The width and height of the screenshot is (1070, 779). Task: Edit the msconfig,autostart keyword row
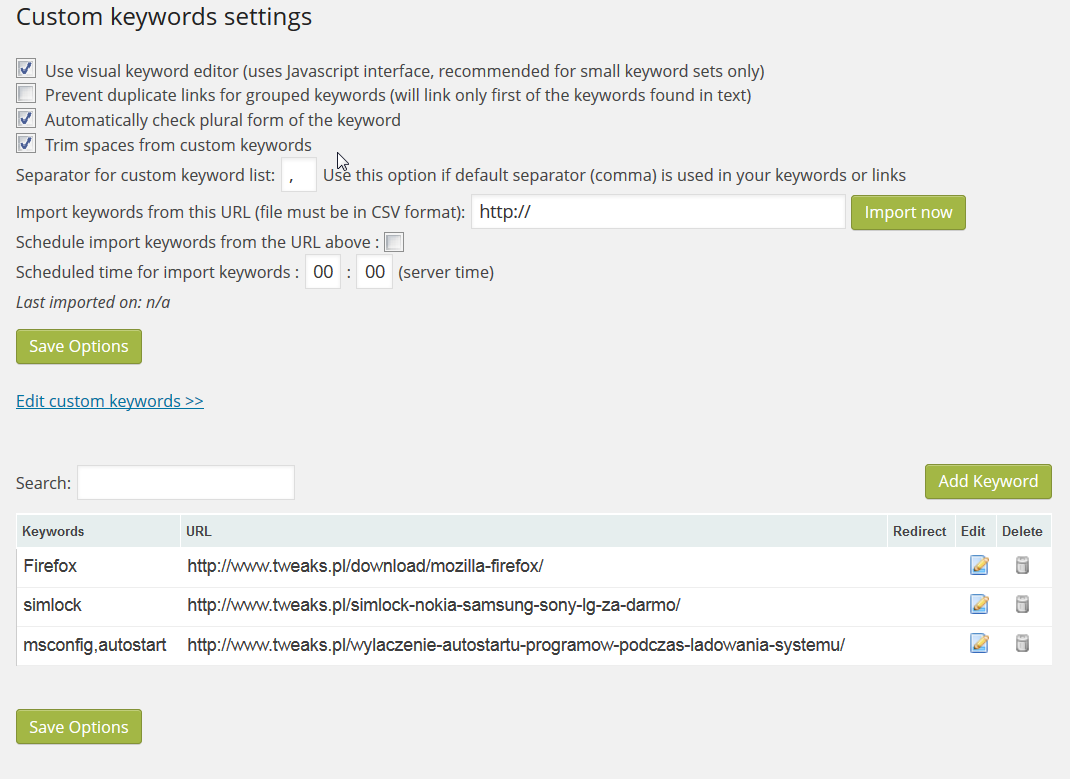tap(979, 643)
